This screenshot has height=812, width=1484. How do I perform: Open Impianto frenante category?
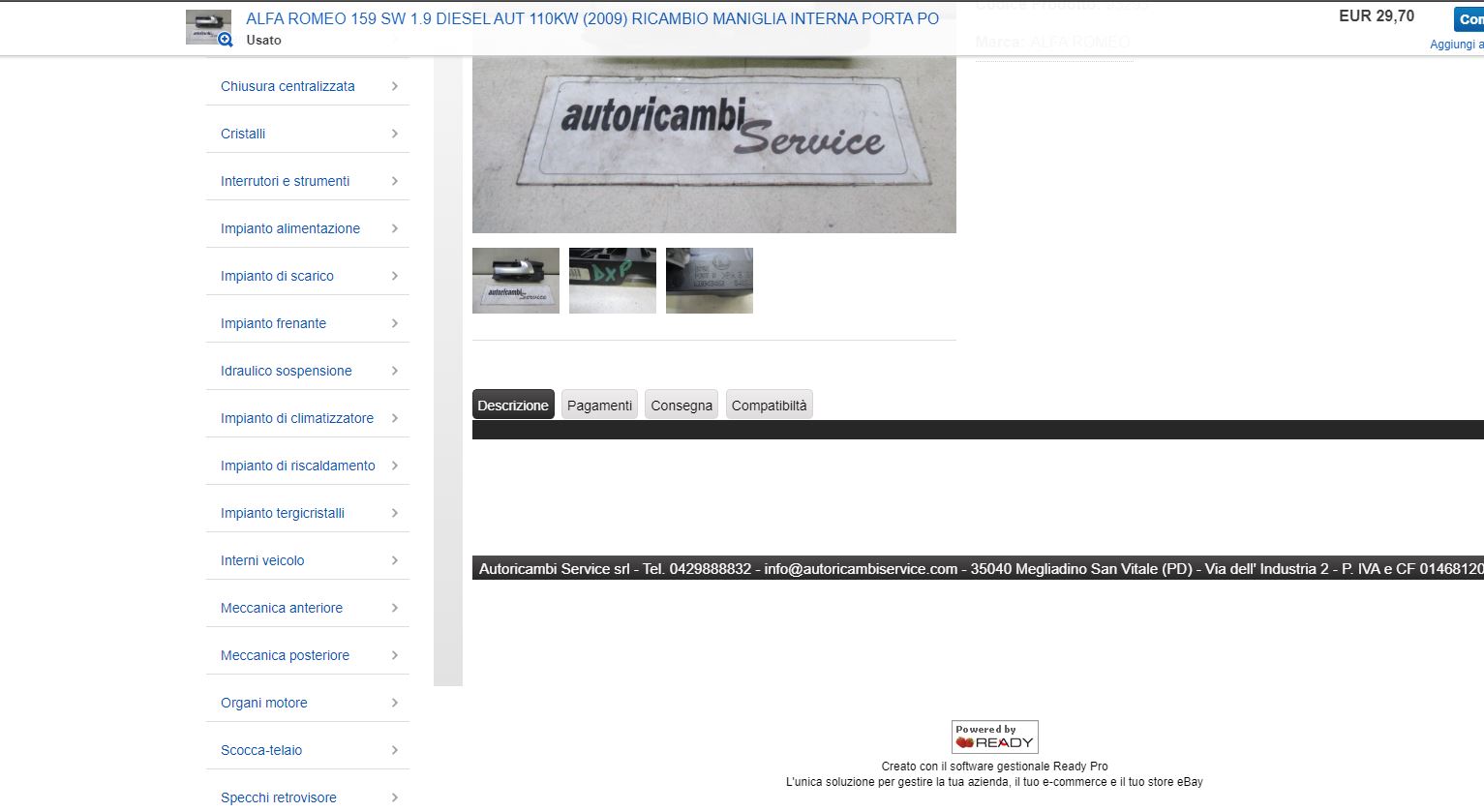click(x=273, y=323)
